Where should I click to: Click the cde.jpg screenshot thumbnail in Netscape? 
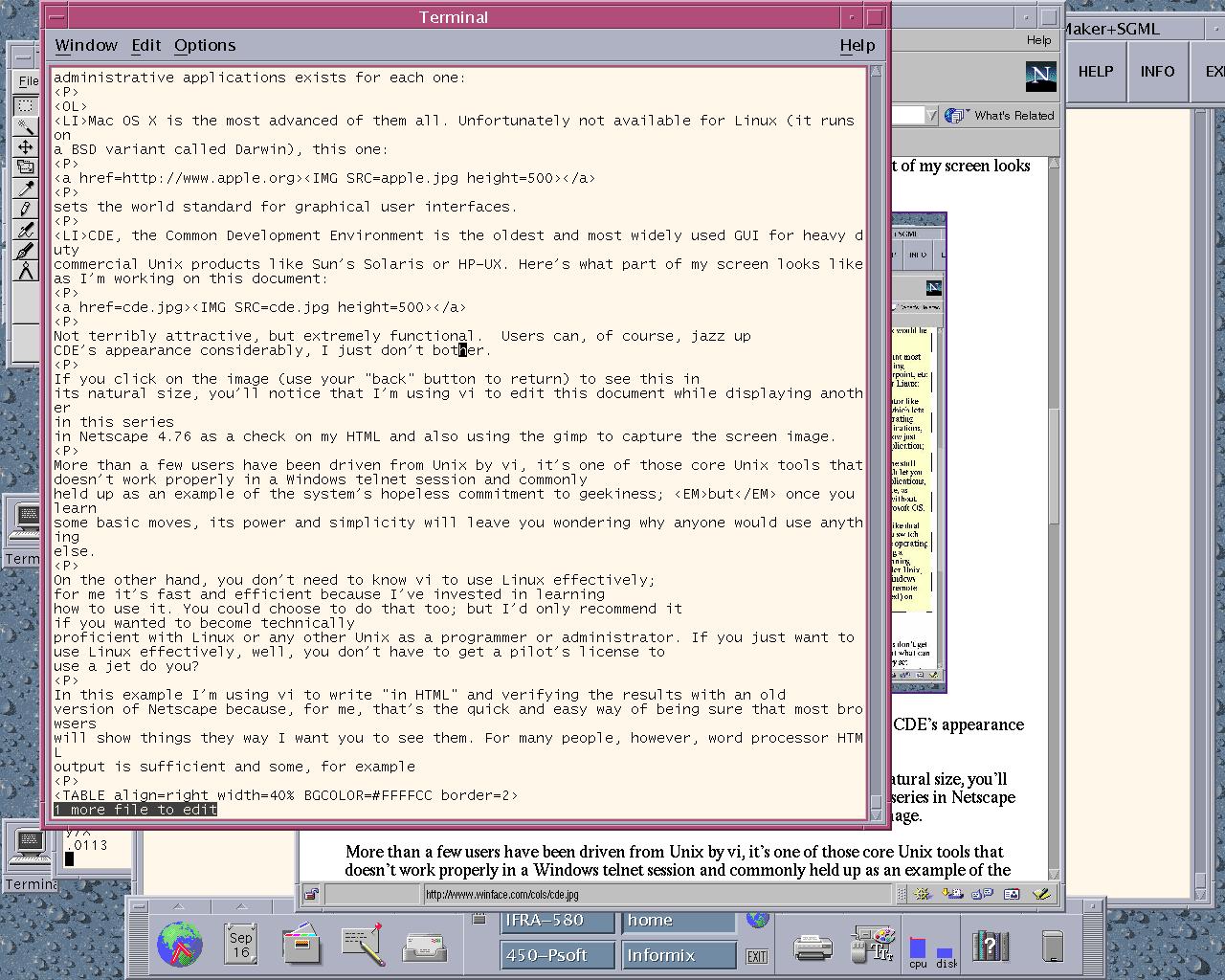[x=919, y=453]
